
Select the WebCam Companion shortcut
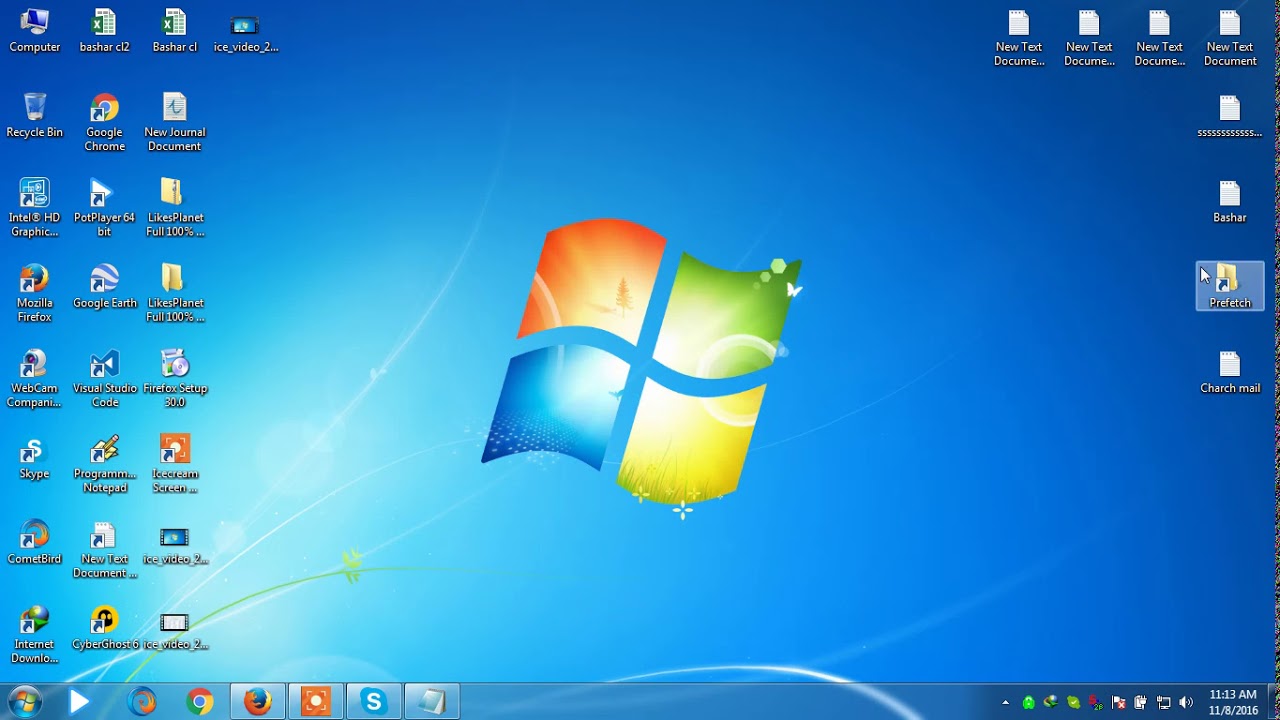point(35,378)
